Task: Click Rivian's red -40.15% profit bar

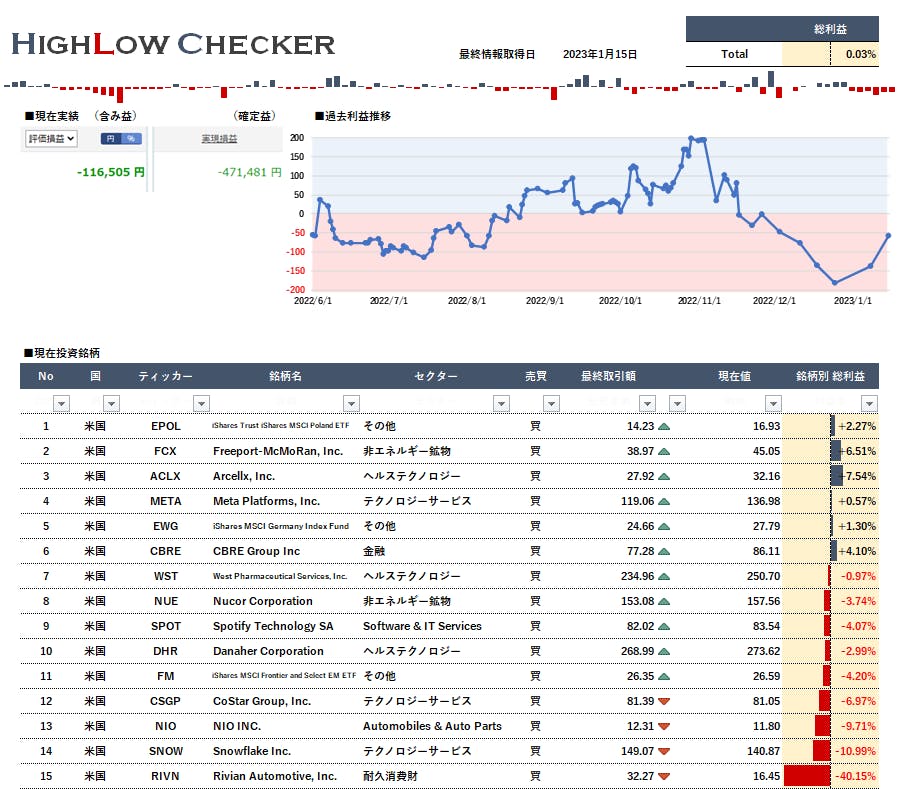Action: [x=807, y=776]
